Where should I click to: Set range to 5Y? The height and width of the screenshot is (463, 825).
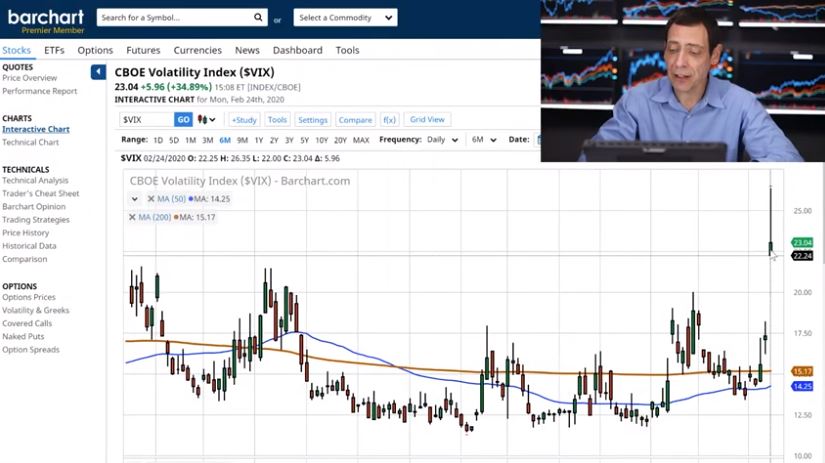coord(304,140)
